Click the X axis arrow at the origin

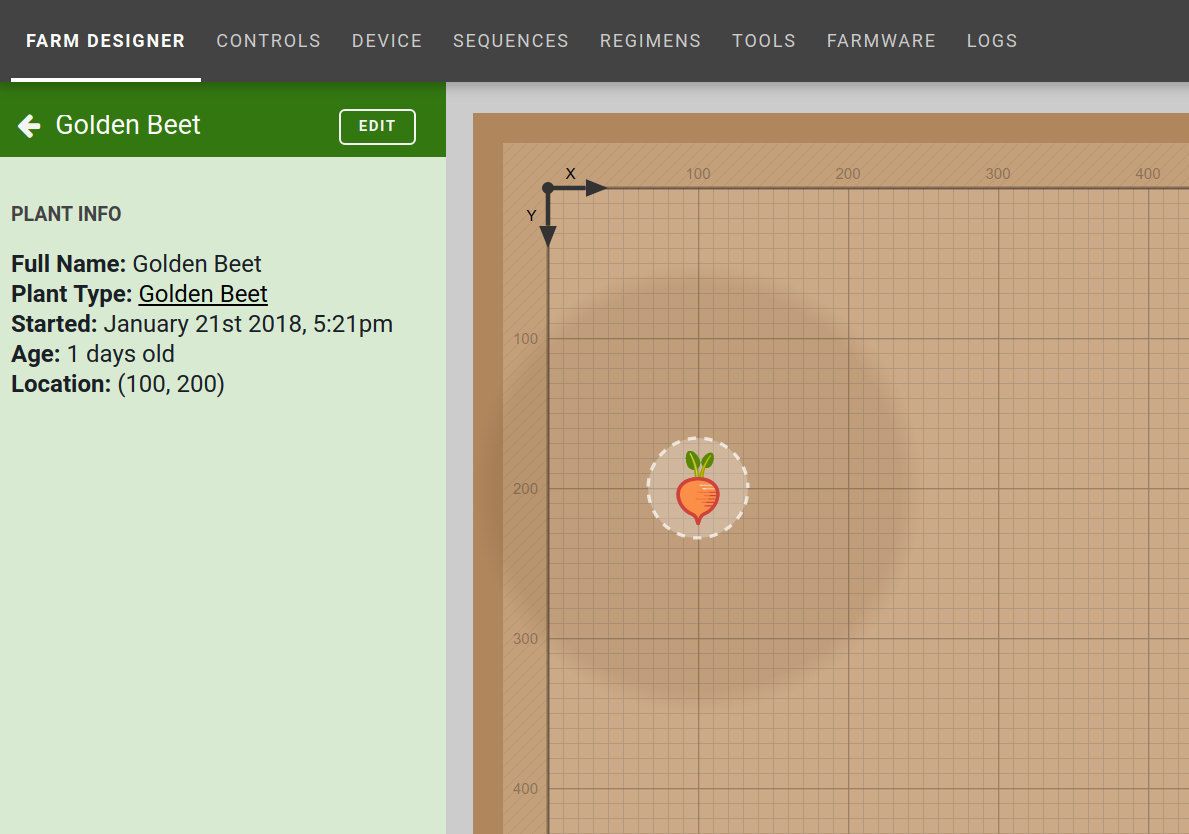[594, 188]
